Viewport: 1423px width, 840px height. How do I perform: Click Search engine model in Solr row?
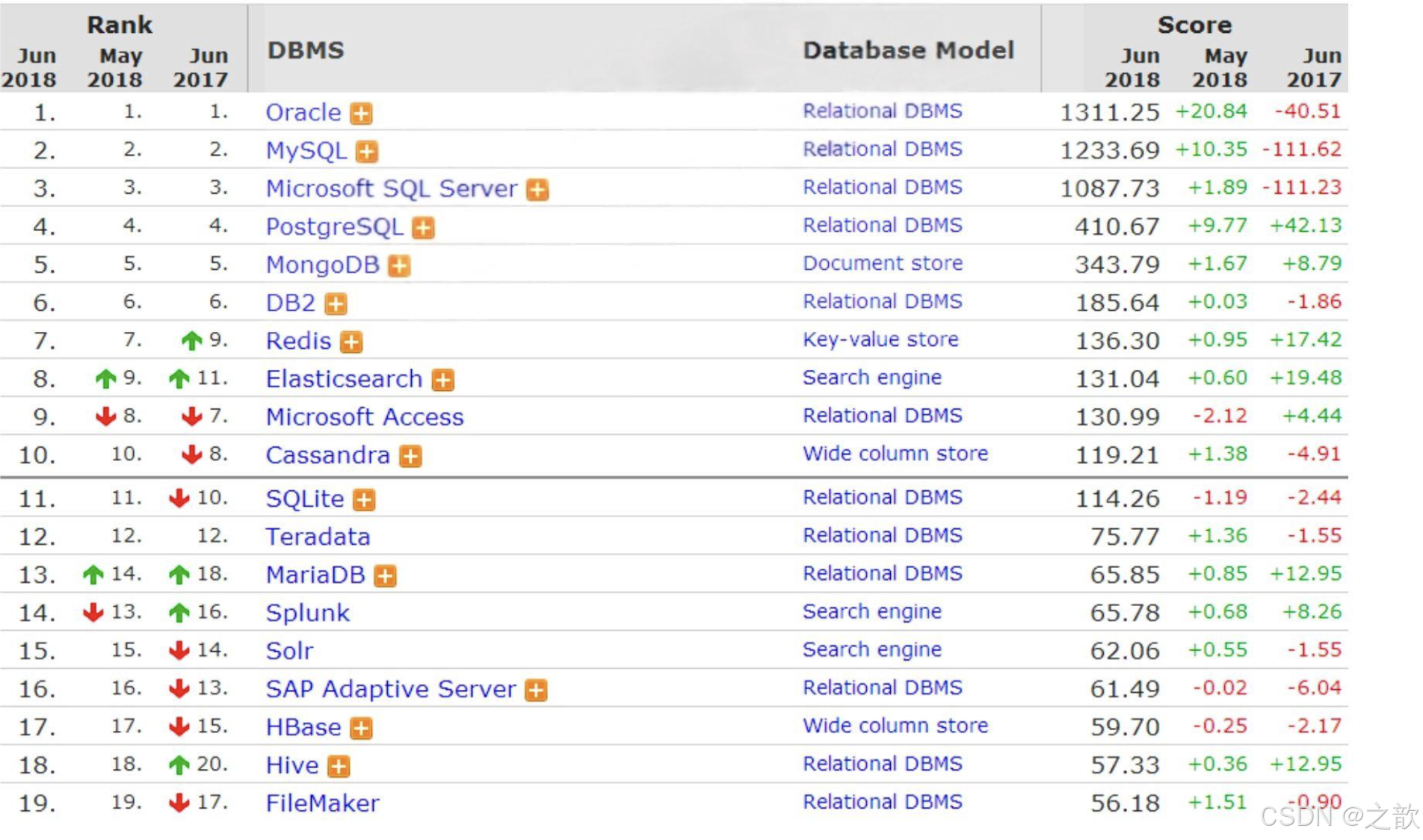point(872,650)
